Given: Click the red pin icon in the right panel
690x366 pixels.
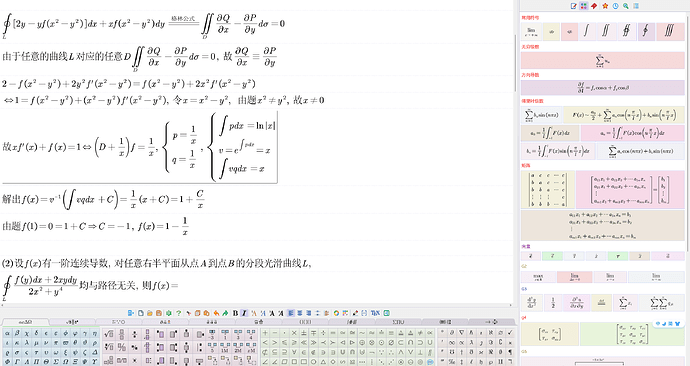Looking at the screenshot, I should click(594, 6).
